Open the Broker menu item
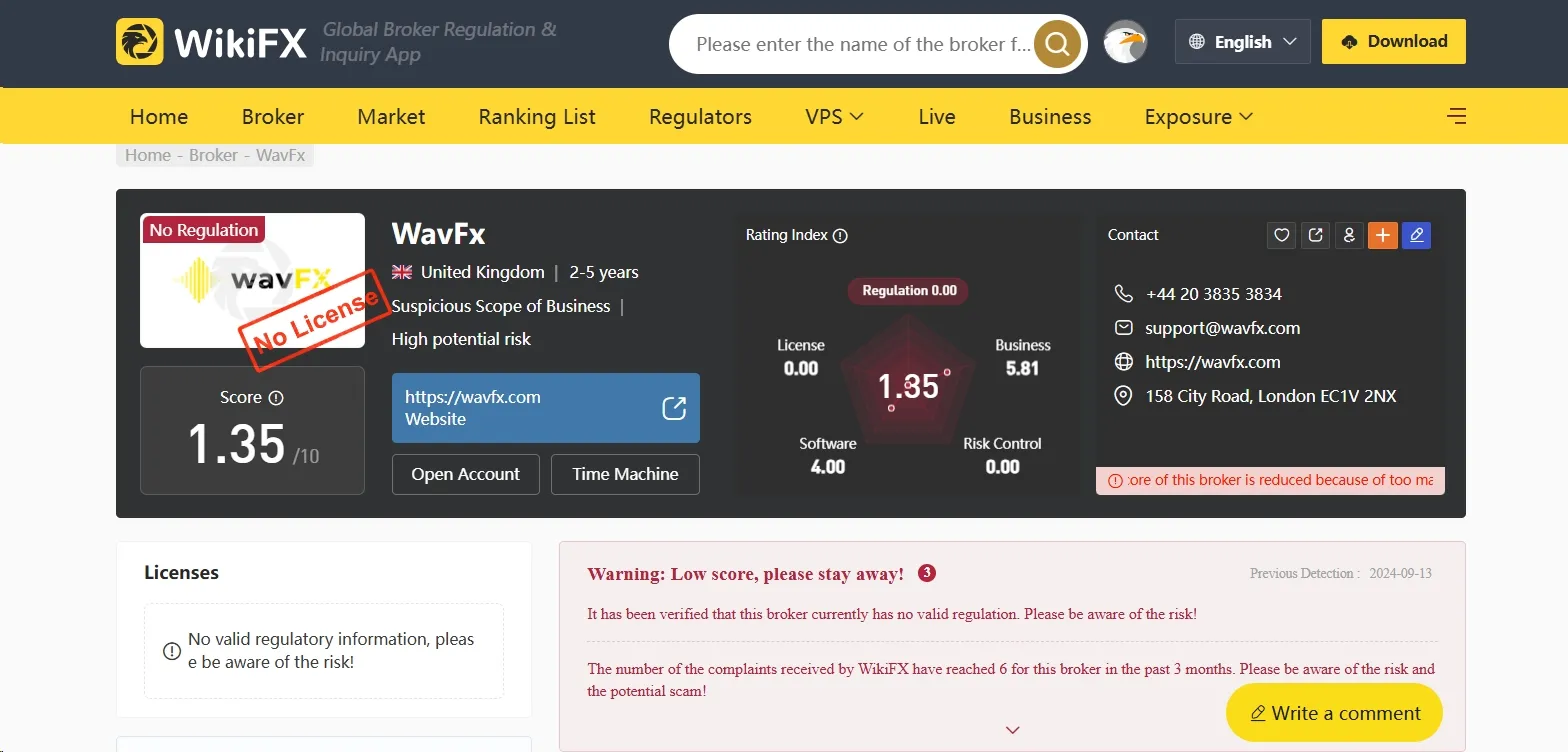The width and height of the screenshot is (1568, 752). (273, 116)
